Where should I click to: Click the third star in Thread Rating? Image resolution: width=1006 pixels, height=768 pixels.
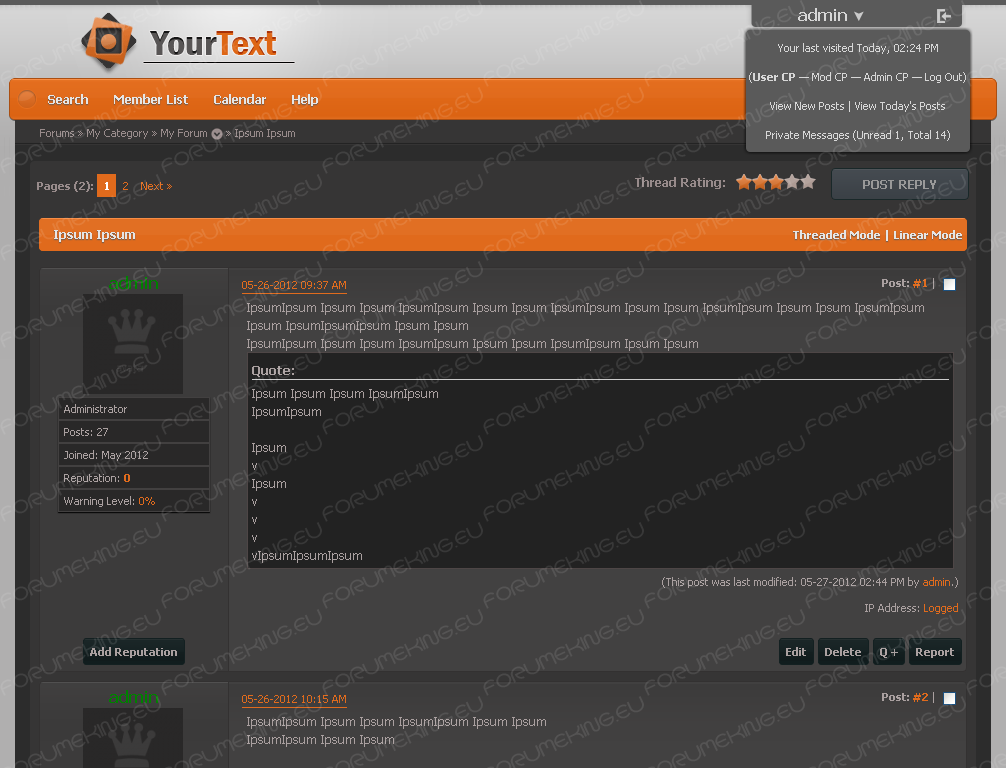776,182
